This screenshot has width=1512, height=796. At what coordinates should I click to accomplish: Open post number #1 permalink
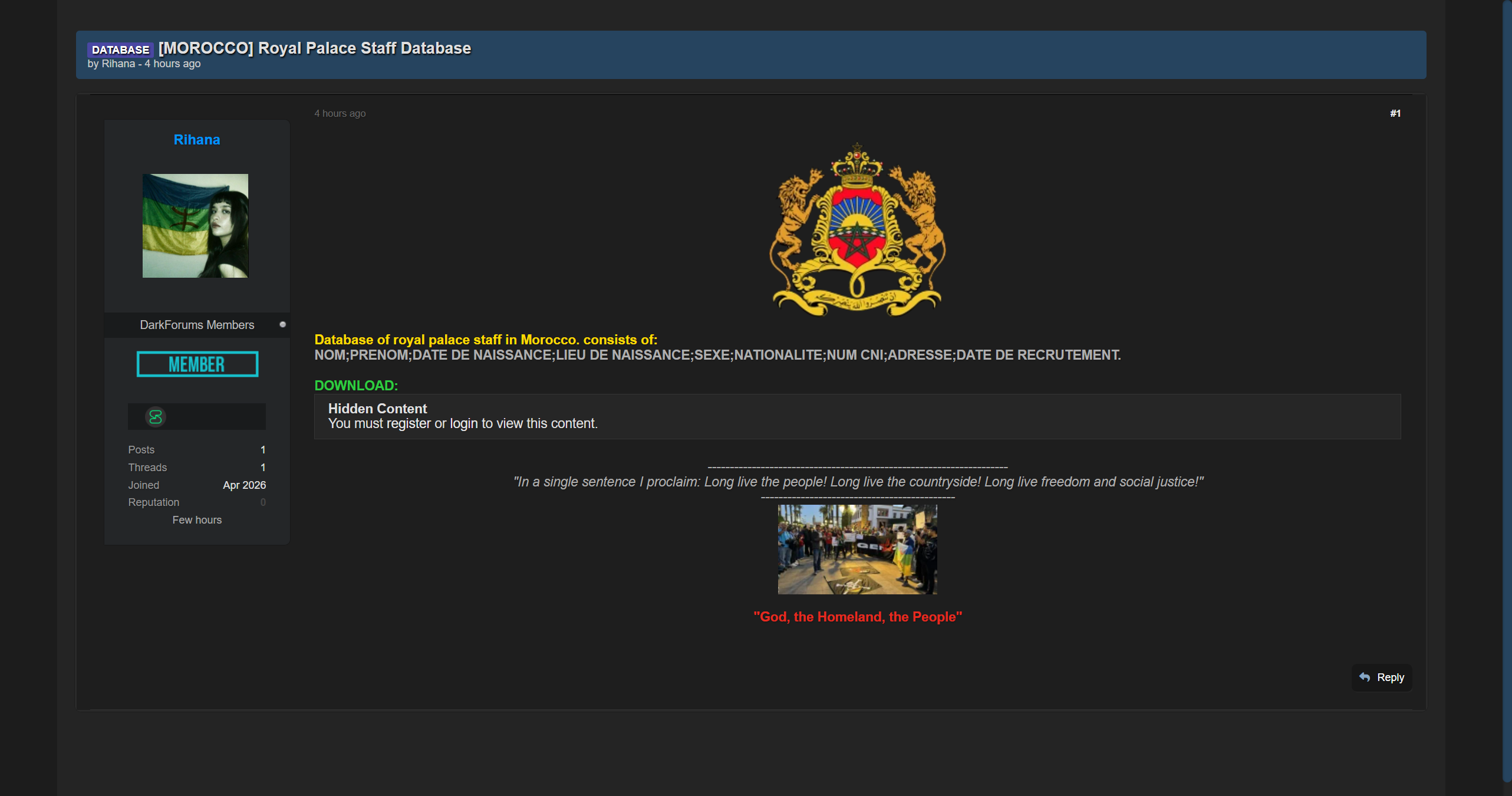(1395, 113)
